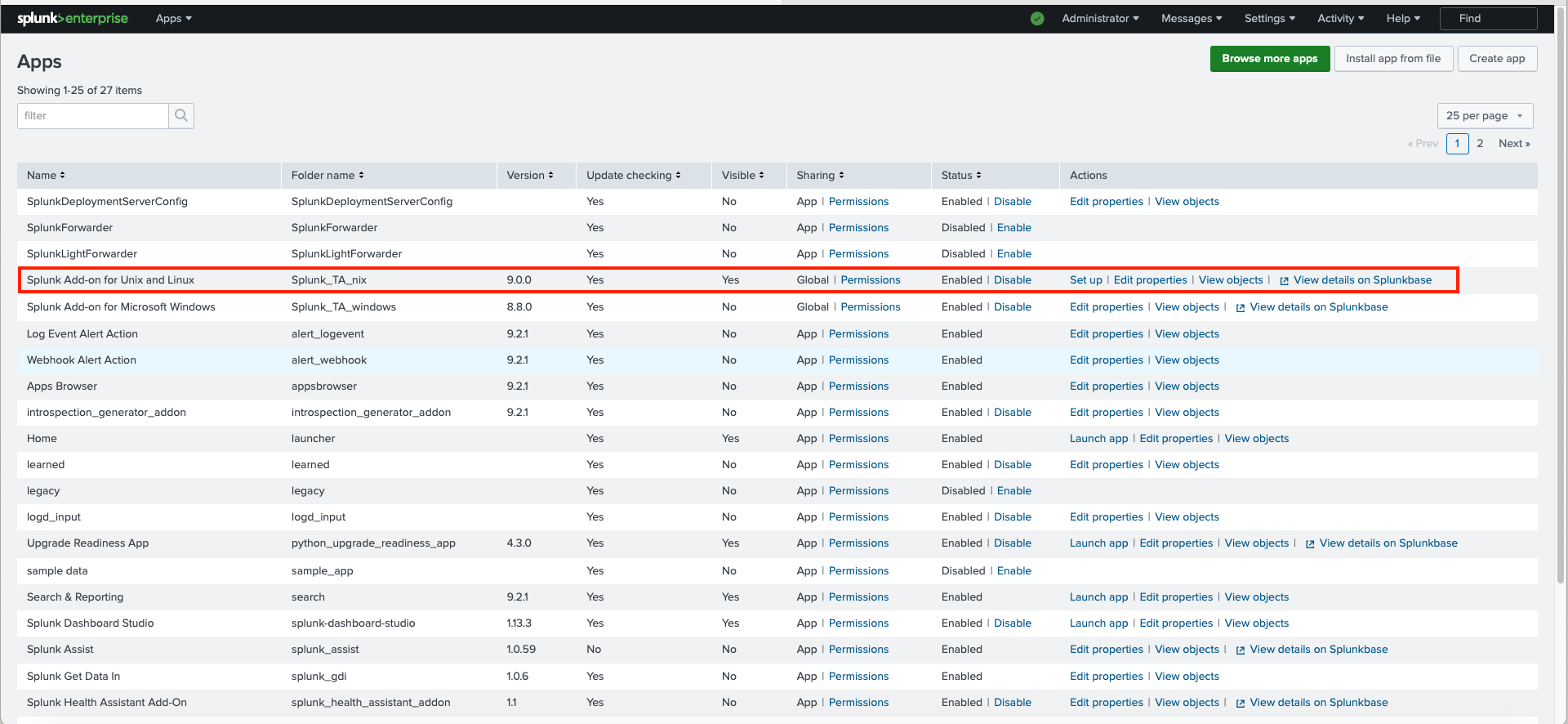Click Browse more apps button
This screenshot has height=724, width=1568.
pos(1270,58)
